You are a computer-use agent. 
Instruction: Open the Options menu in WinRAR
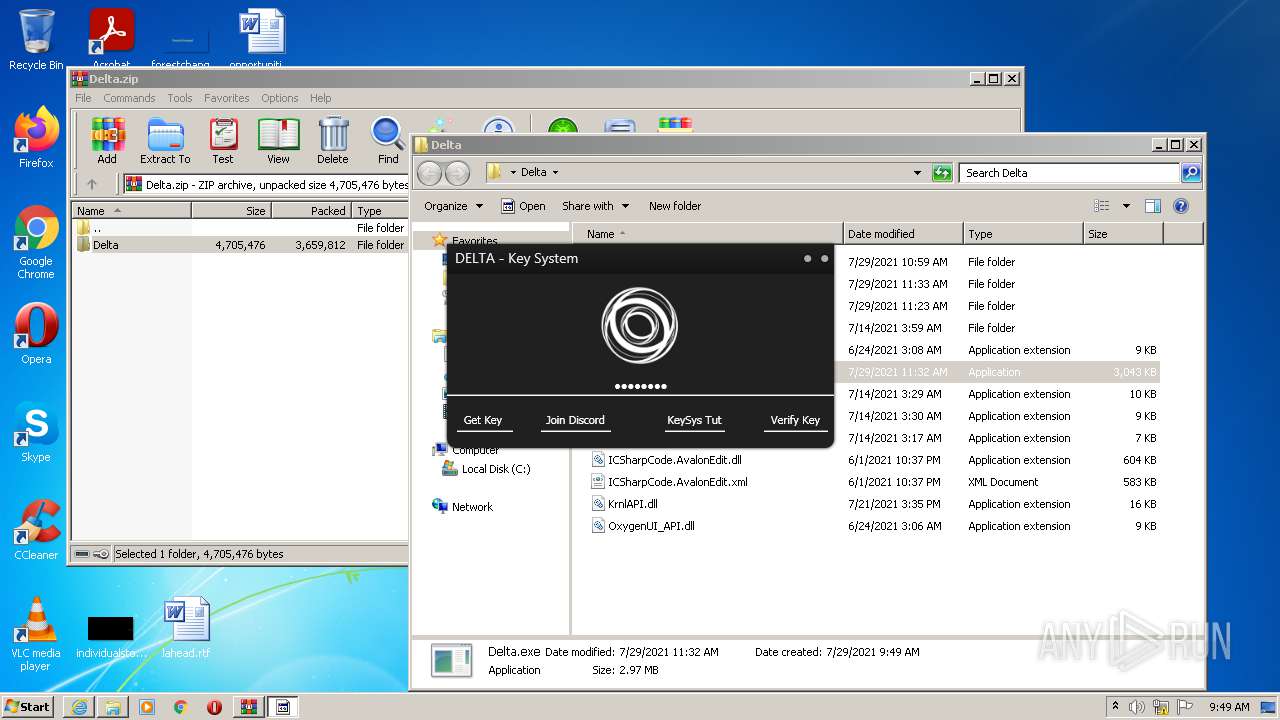(x=280, y=98)
